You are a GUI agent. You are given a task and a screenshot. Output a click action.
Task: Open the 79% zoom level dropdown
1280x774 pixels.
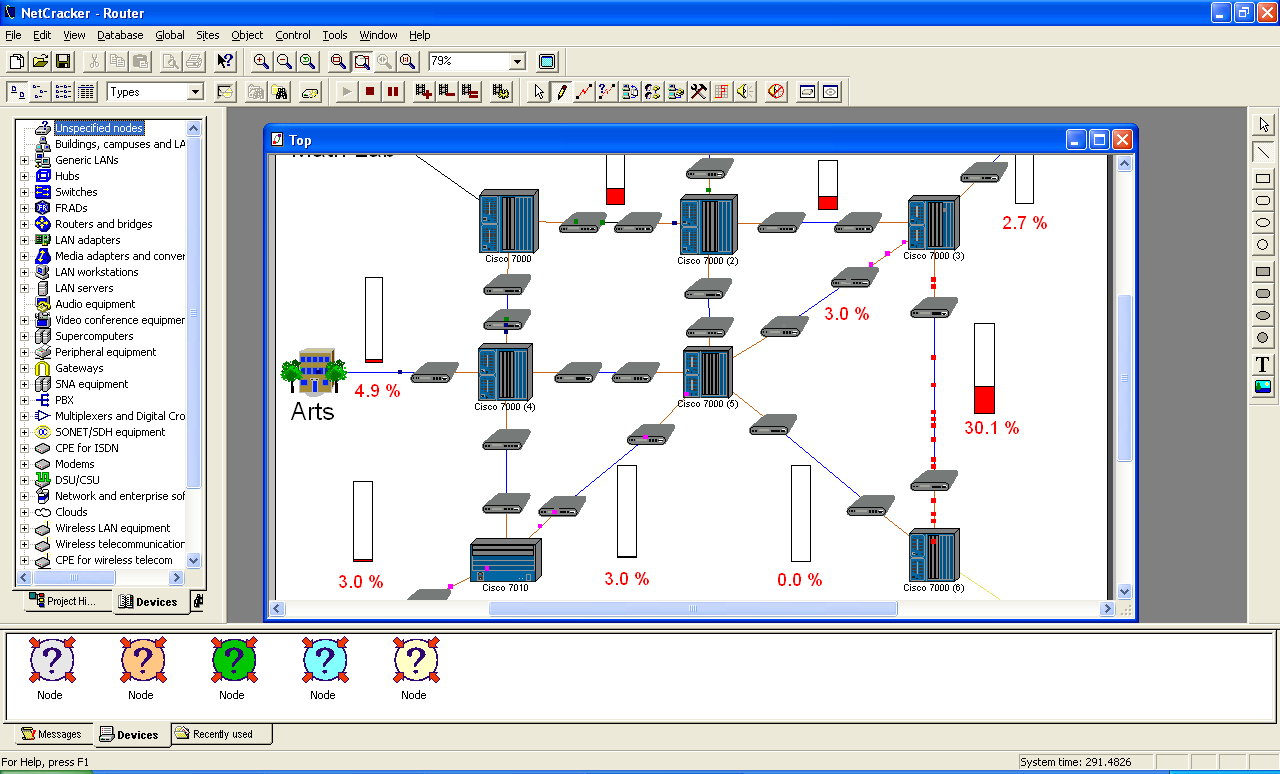coord(517,61)
